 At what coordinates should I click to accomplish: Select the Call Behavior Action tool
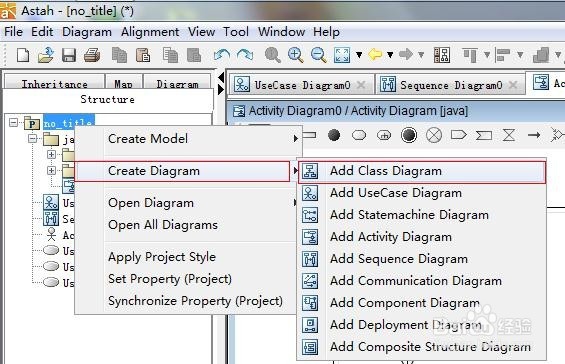tap(384, 135)
